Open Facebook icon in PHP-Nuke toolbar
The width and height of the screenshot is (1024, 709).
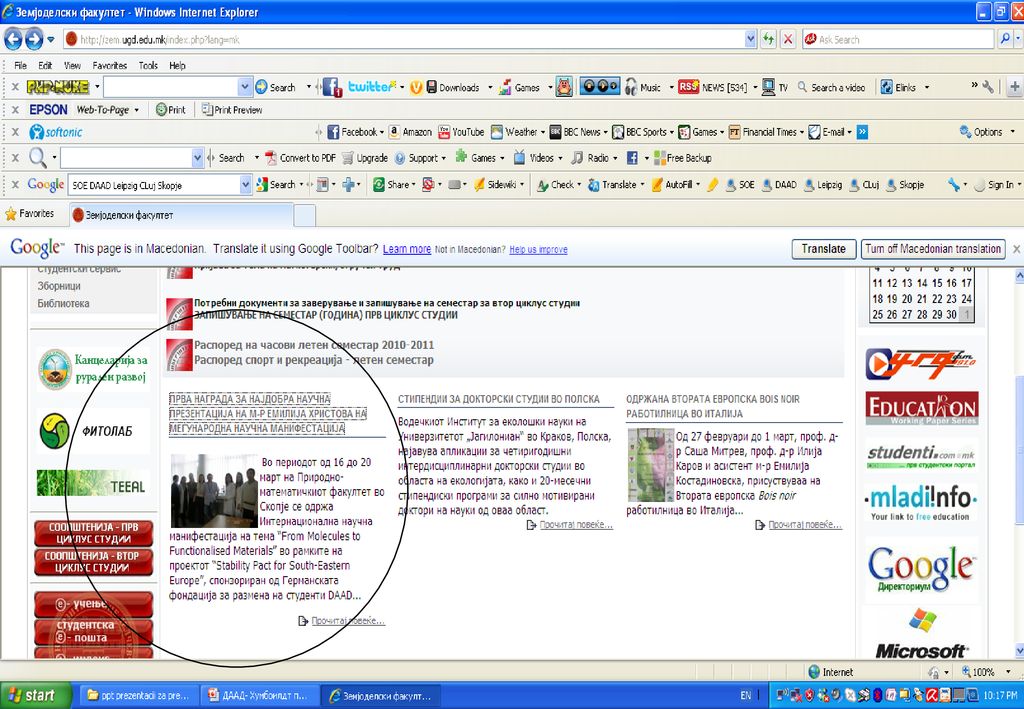pyautogui.click(x=332, y=87)
